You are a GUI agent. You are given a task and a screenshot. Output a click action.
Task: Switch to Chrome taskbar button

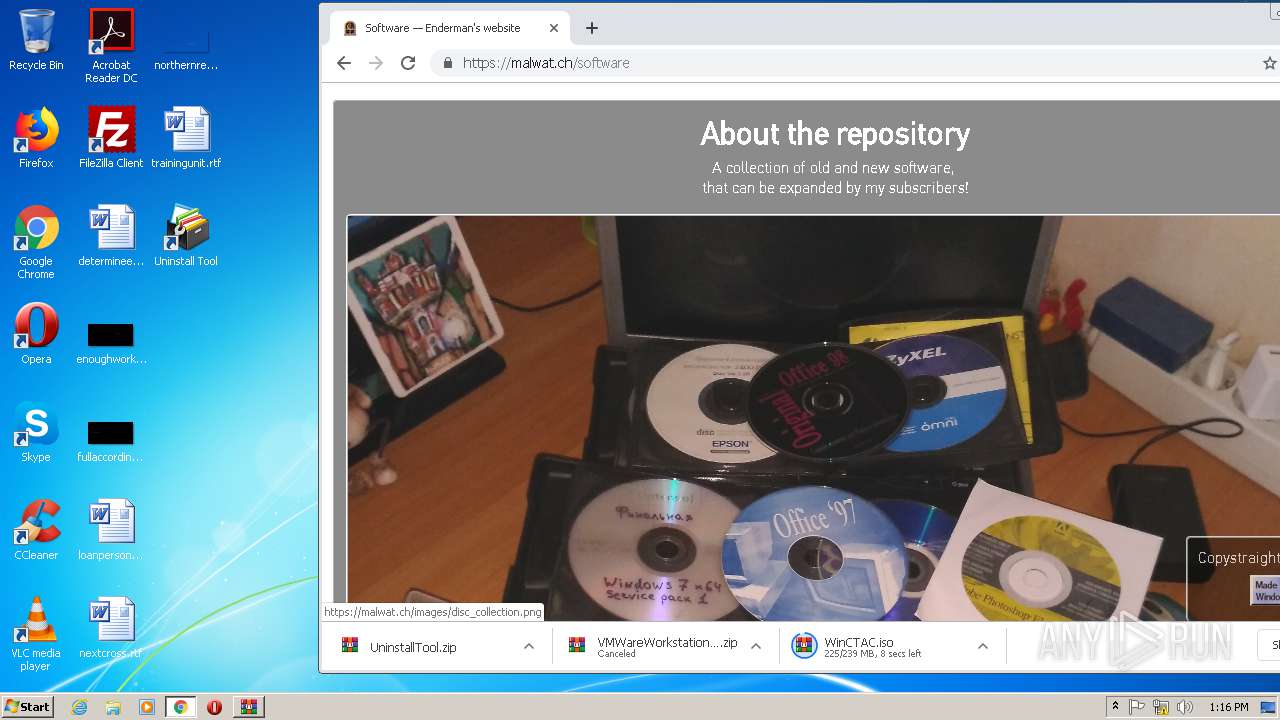coord(180,707)
